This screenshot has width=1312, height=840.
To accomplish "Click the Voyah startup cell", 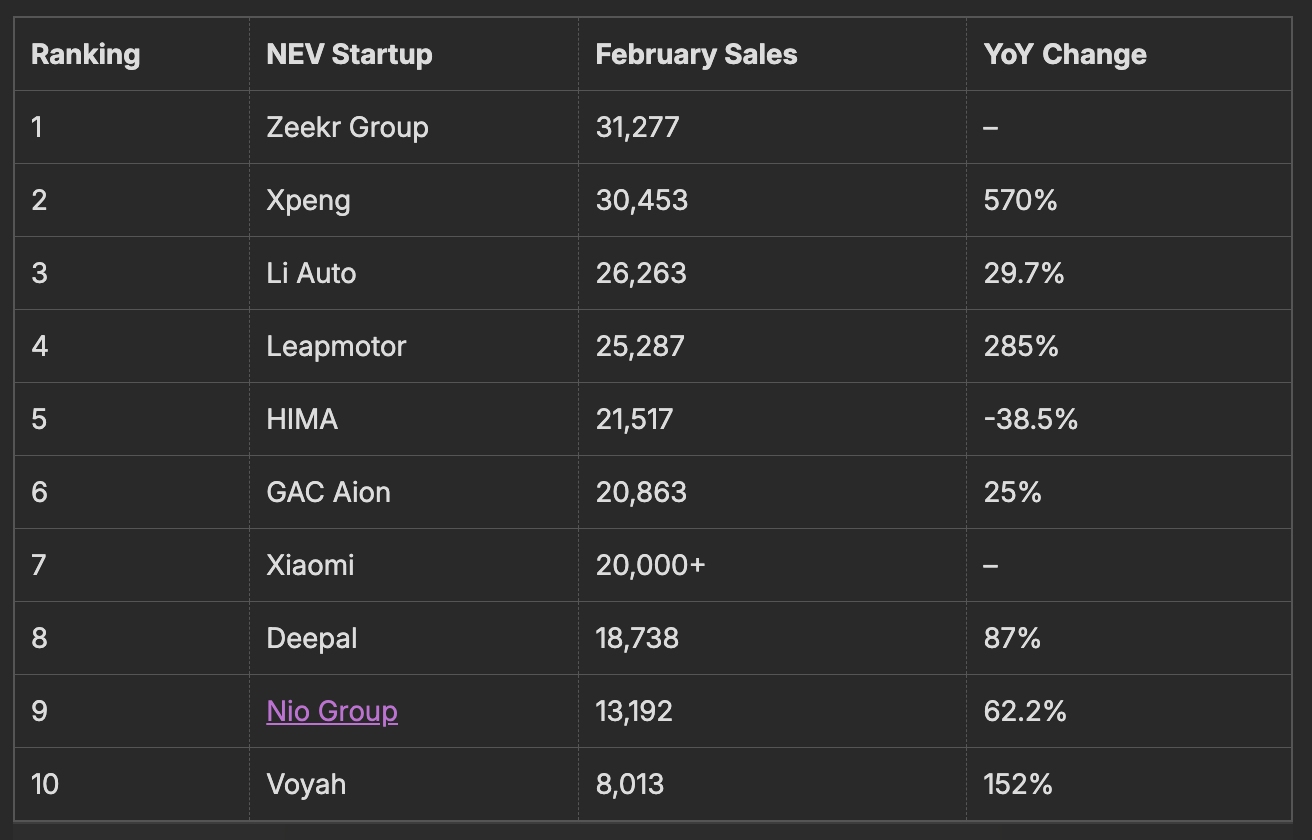I will click(306, 784).
